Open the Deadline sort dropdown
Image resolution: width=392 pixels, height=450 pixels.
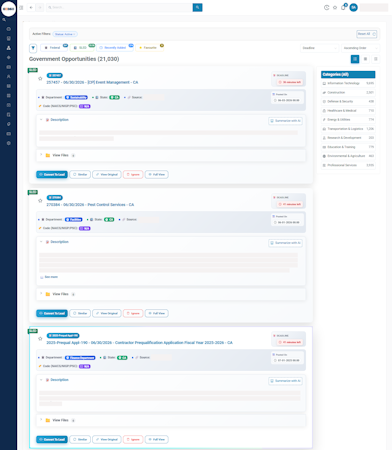pos(319,48)
